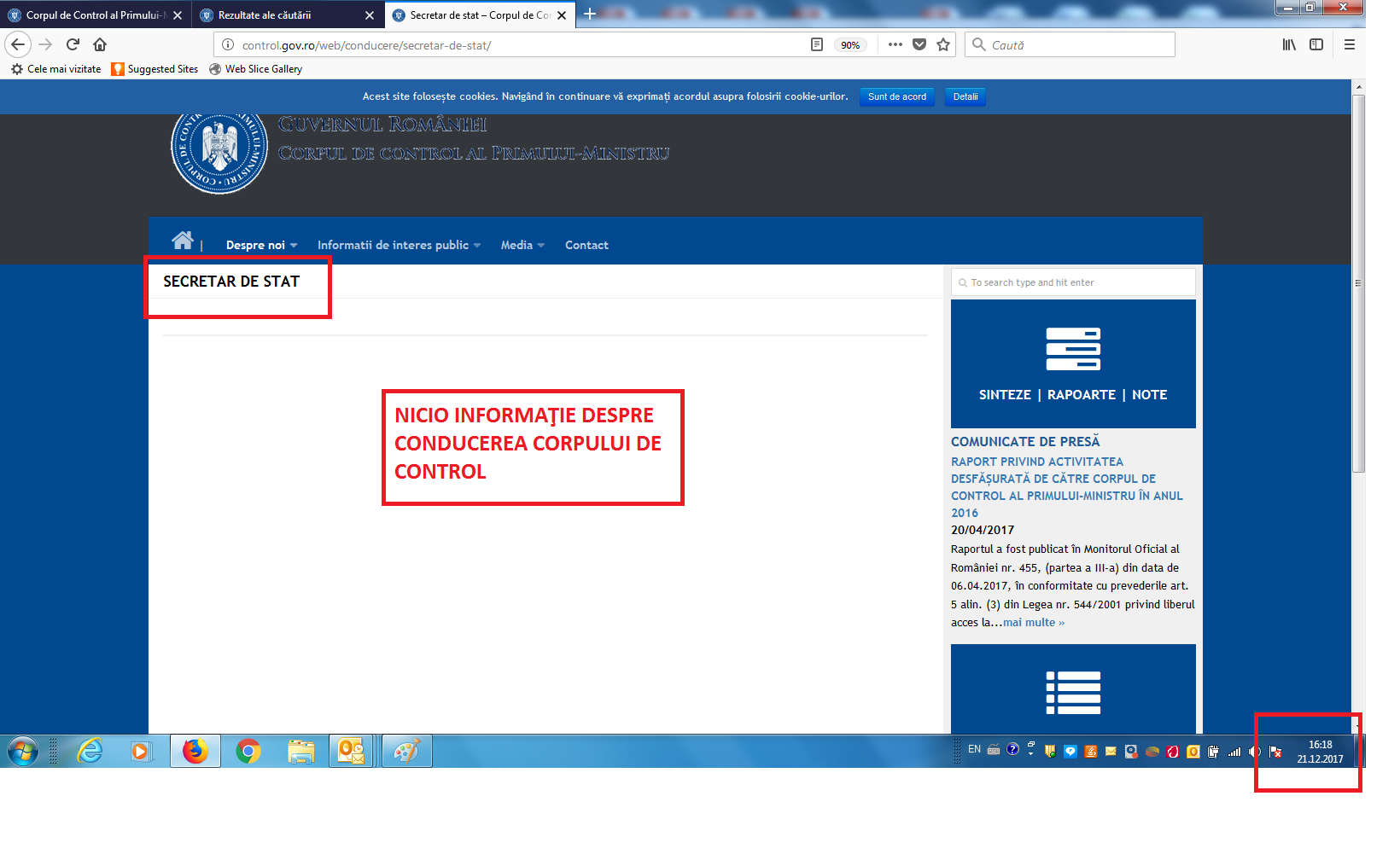This screenshot has height=860, width=1400.
Task: Click the browser home icon
Action: pyautogui.click(x=100, y=44)
